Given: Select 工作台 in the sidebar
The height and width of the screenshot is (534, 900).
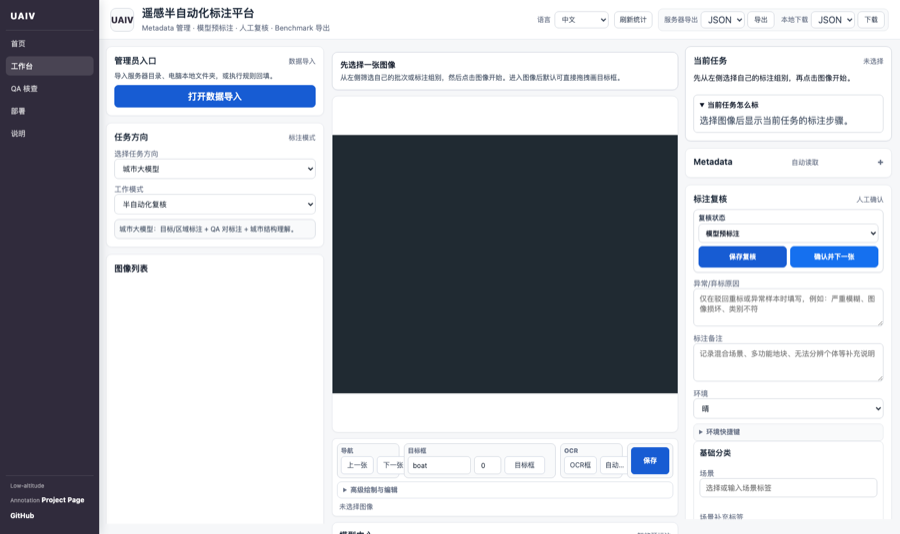Looking at the screenshot, I should pos(49,66).
